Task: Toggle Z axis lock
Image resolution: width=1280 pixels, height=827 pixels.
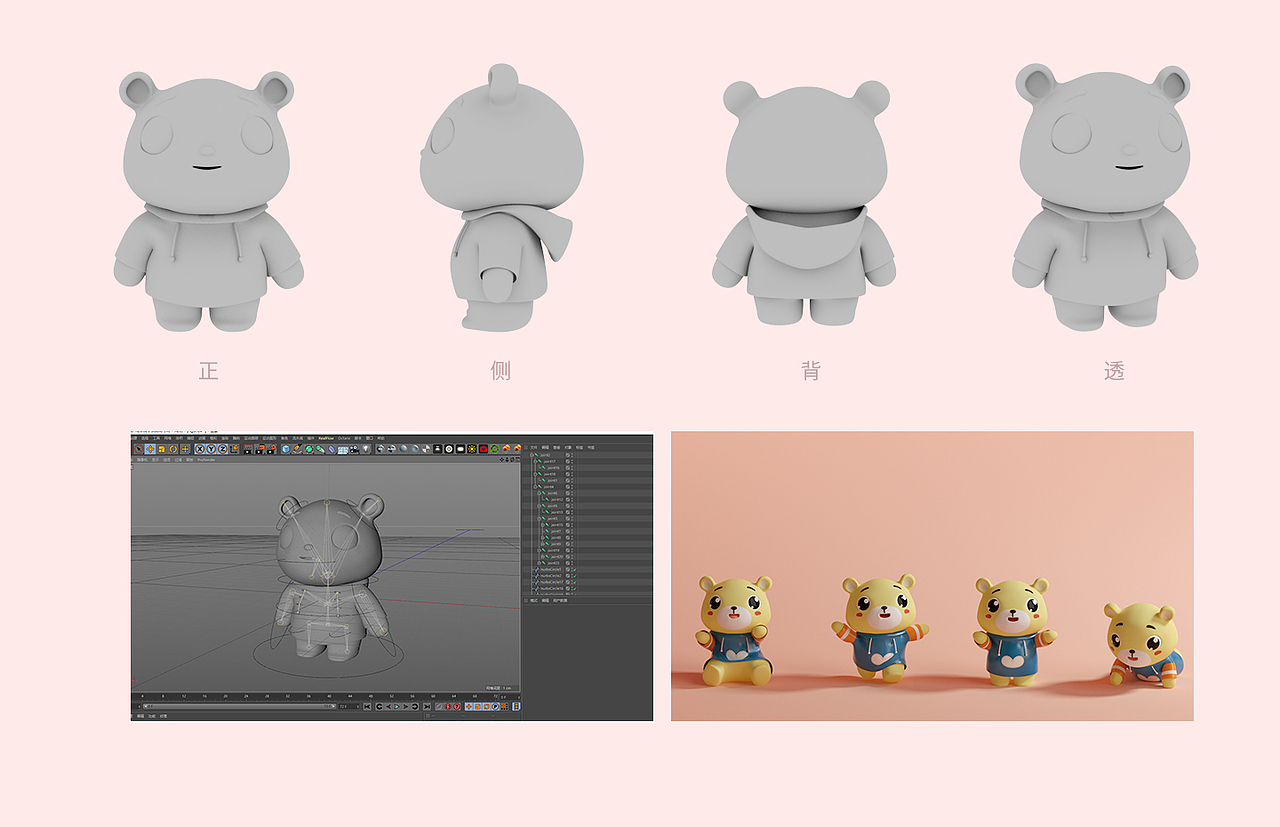Action: (223, 449)
